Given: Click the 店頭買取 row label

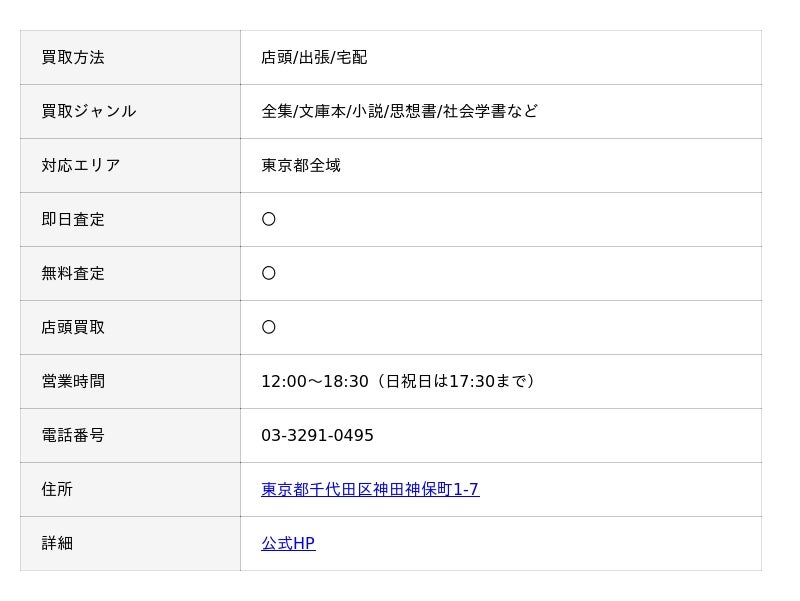Looking at the screenshot, I should (73, 327).
